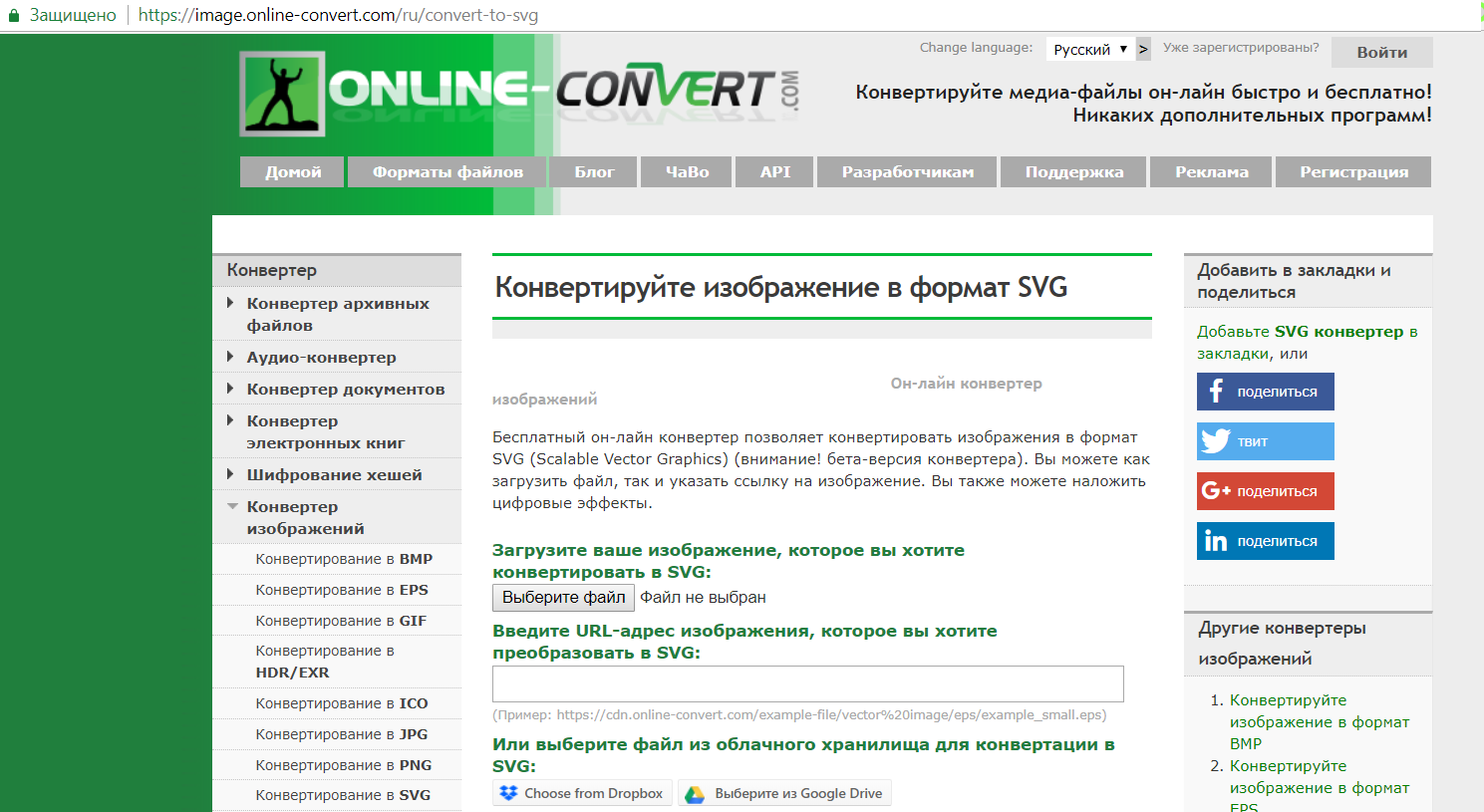1484x812 pixels.
Task: Click the image URL input field
Action: coord(807,683)
